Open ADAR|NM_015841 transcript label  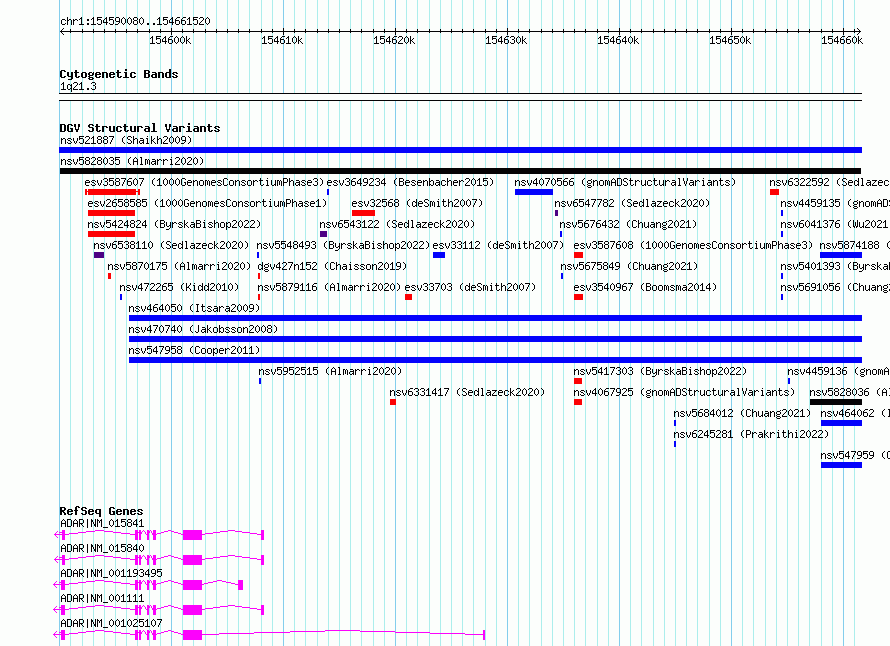[x=102, y=523]
